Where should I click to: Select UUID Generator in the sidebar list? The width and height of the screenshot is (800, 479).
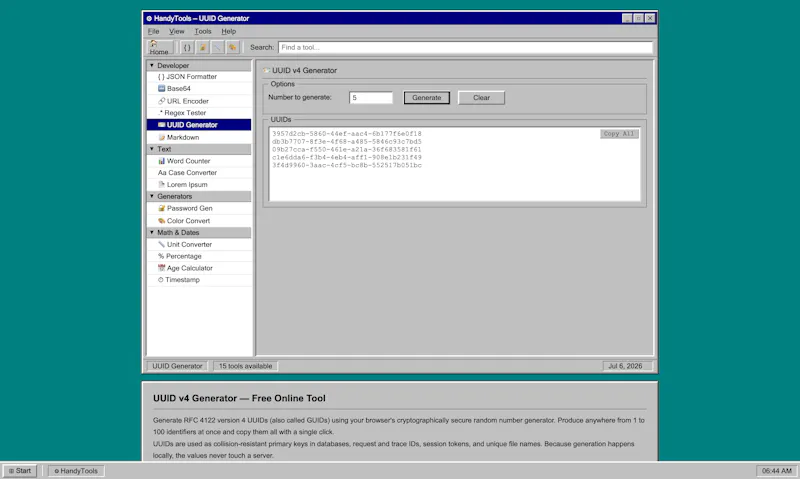(x=199, y=124)
